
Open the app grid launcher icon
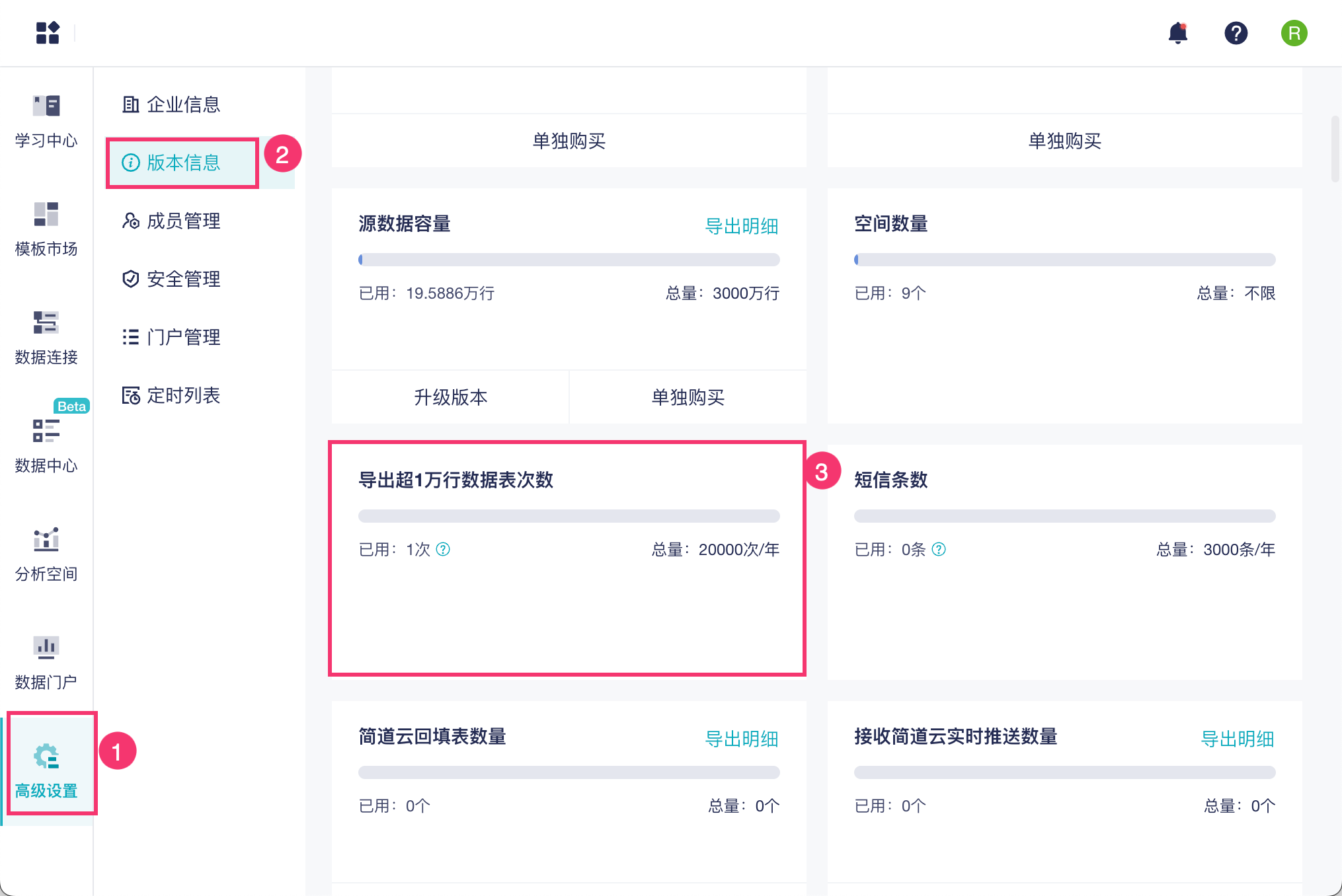[48, 32]
